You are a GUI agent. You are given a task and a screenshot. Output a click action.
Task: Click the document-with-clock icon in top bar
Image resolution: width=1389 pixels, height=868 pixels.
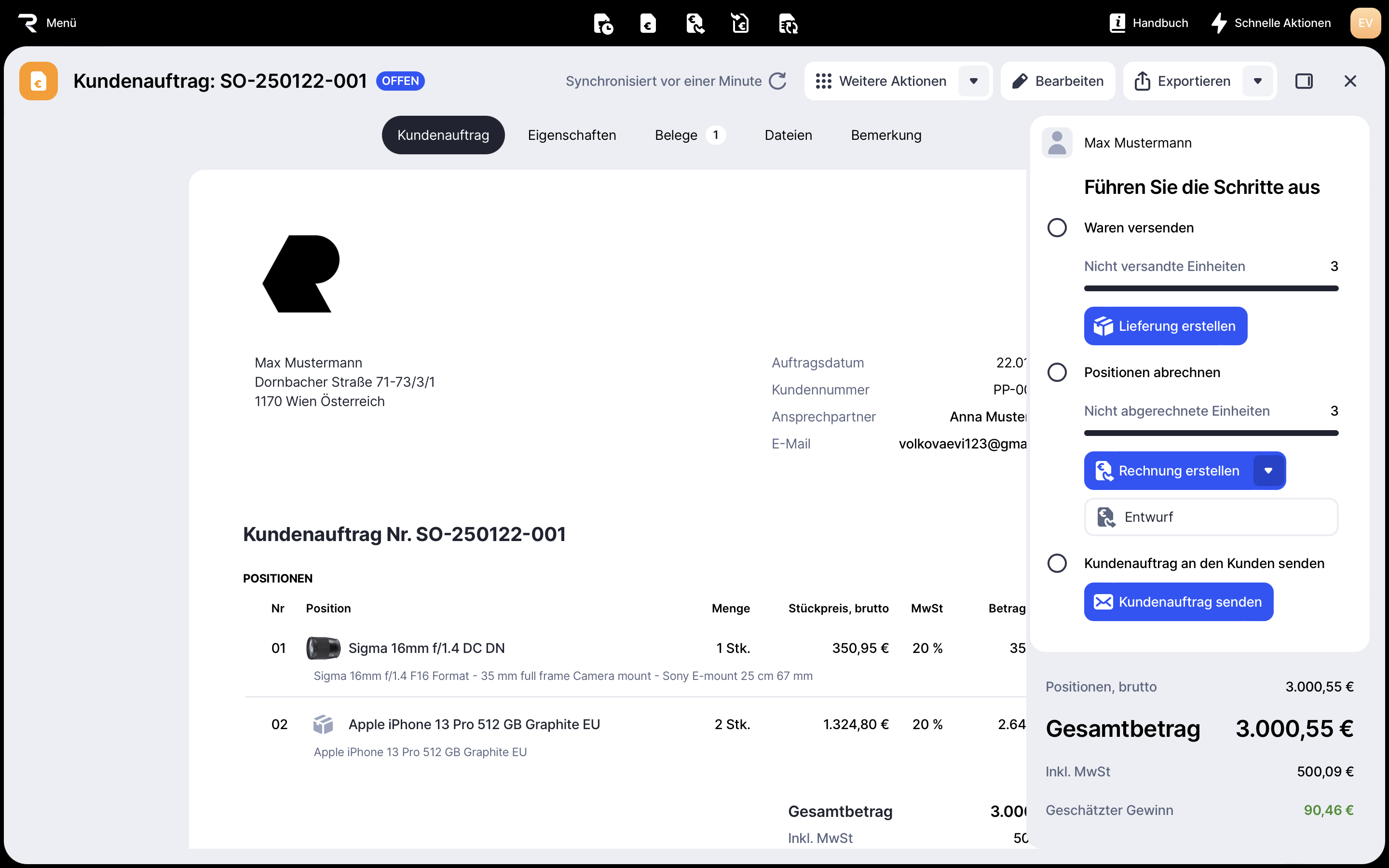[x=603, y=24]
